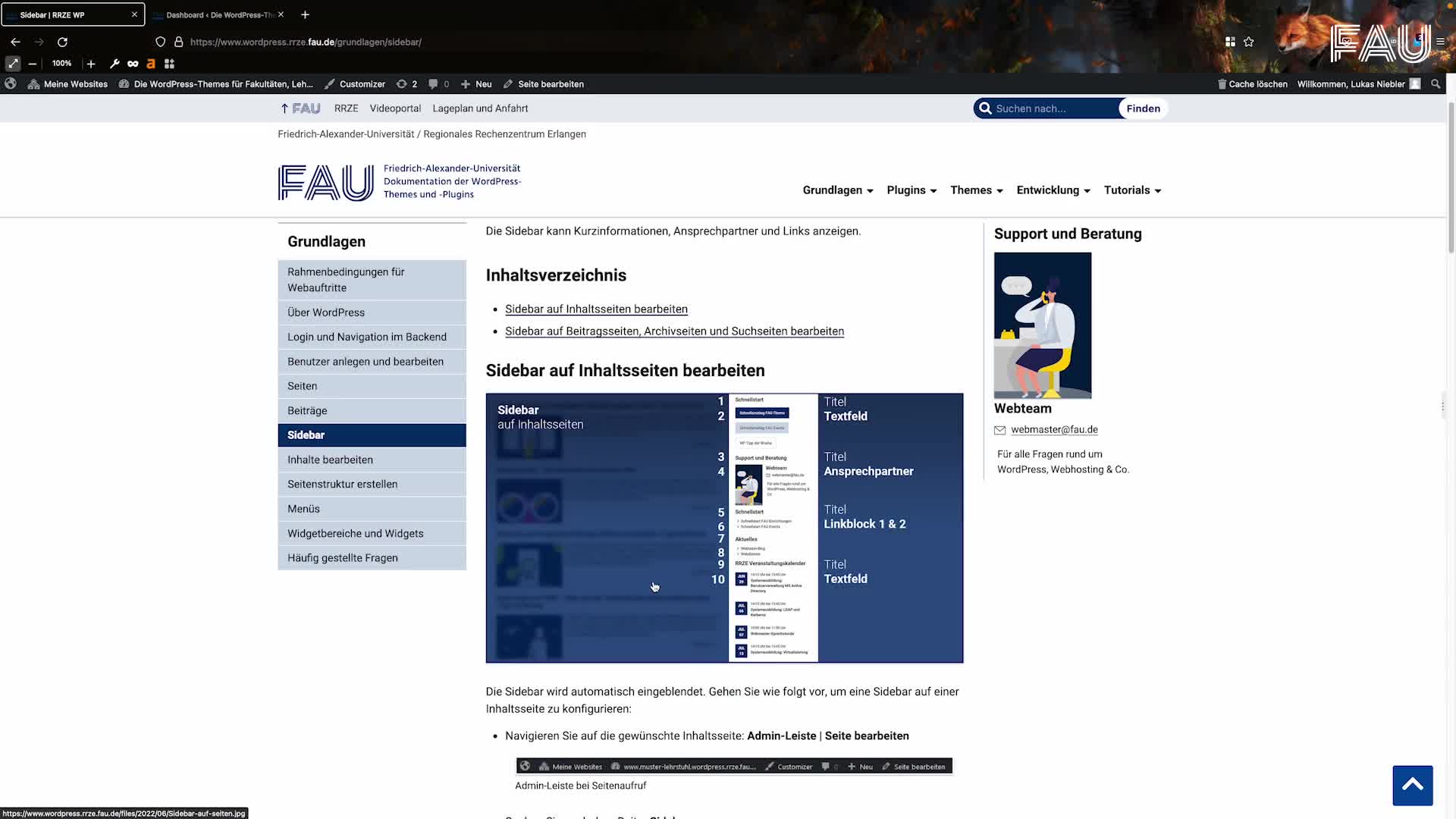
Task: Toggle the tracking protection shield icon
Action: click(x=160, y=42)
